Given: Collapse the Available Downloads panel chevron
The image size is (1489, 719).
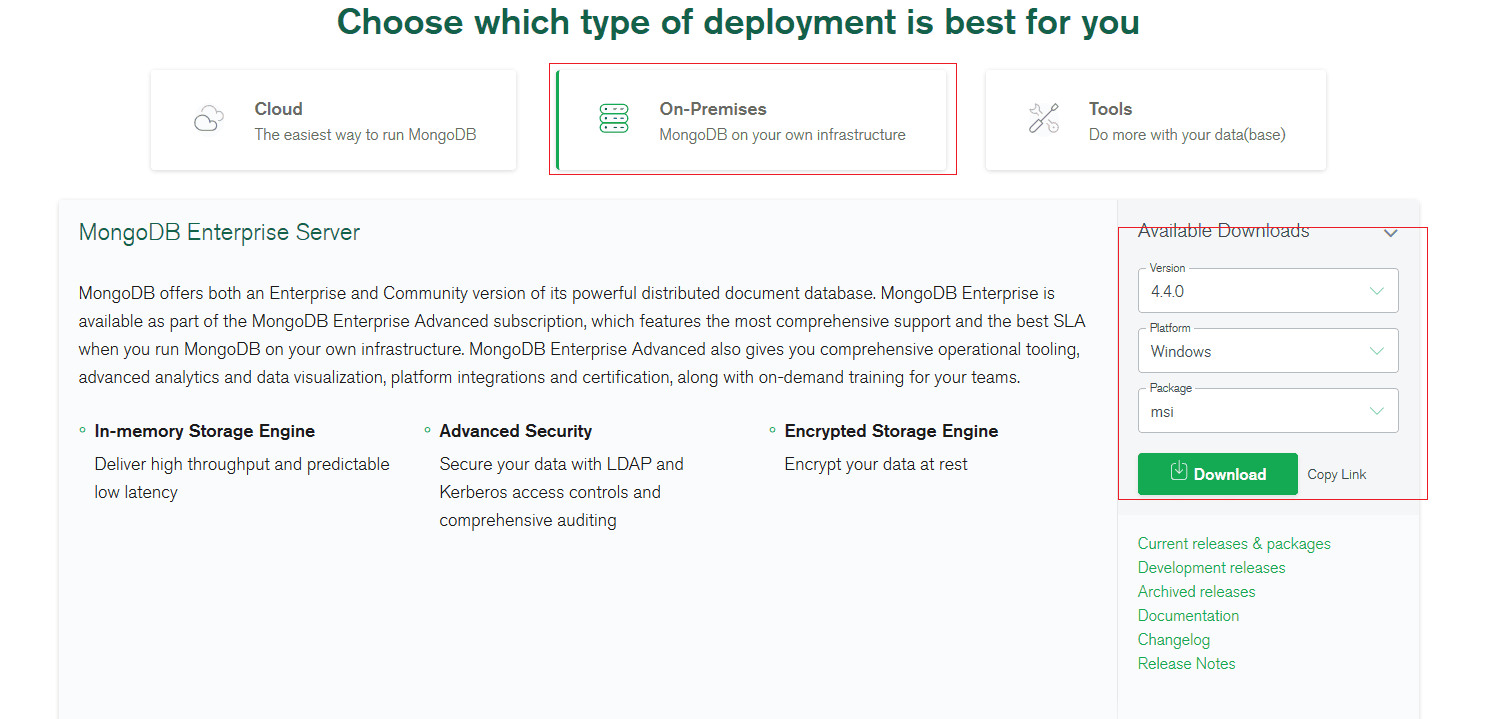Looking at the screenshot, I should point(1390,233).
